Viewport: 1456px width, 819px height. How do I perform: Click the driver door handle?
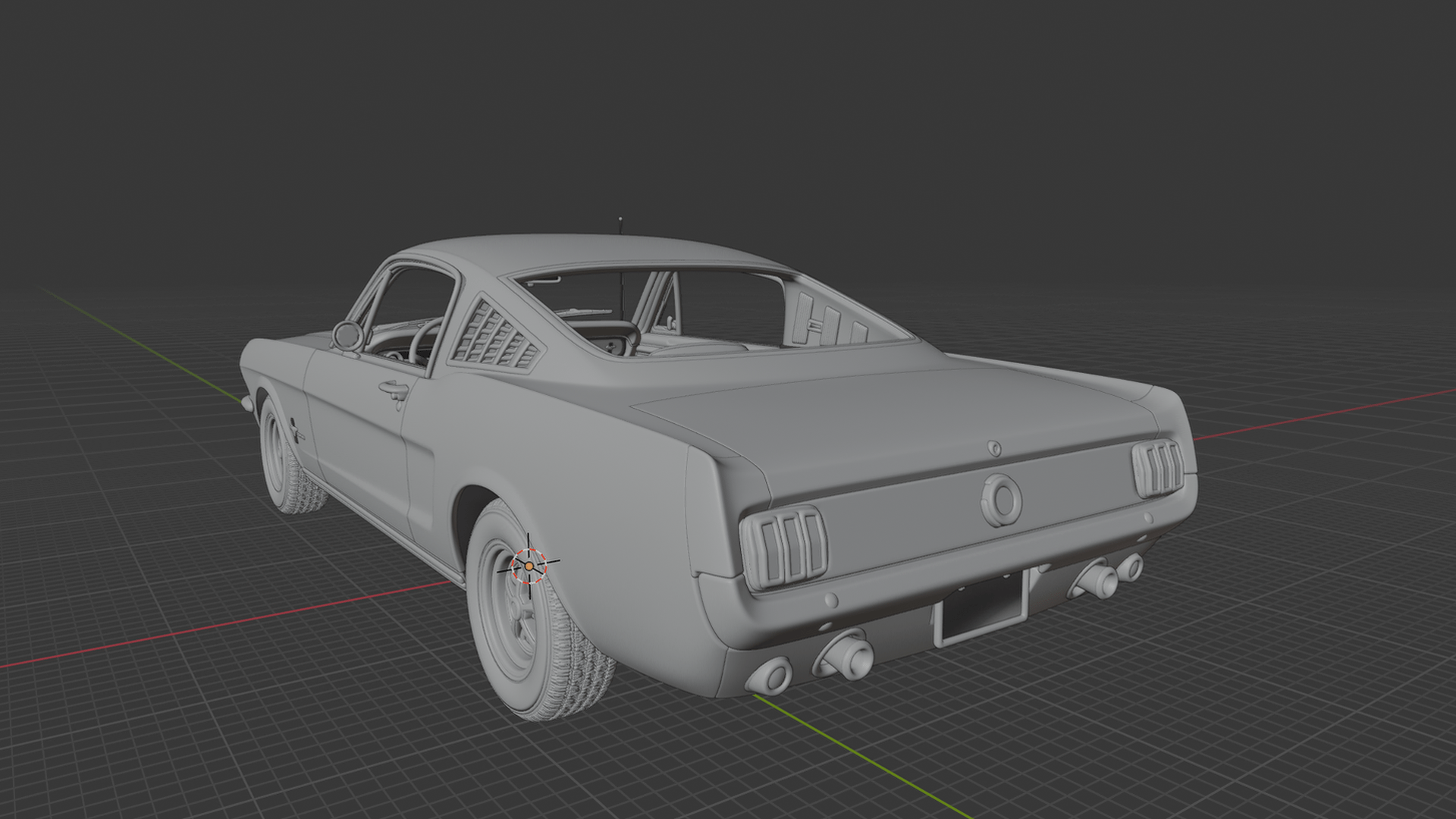394,391
